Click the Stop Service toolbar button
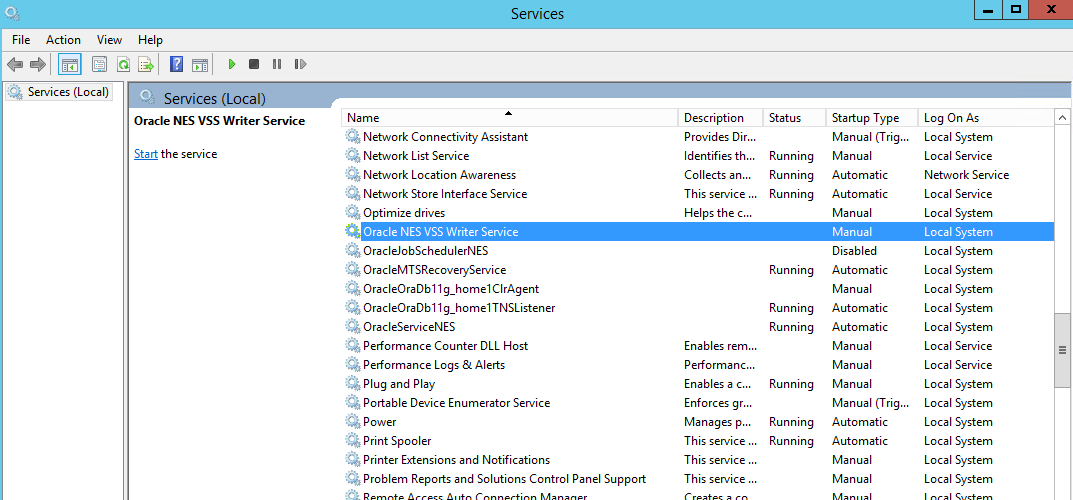 tap(254, 64)
